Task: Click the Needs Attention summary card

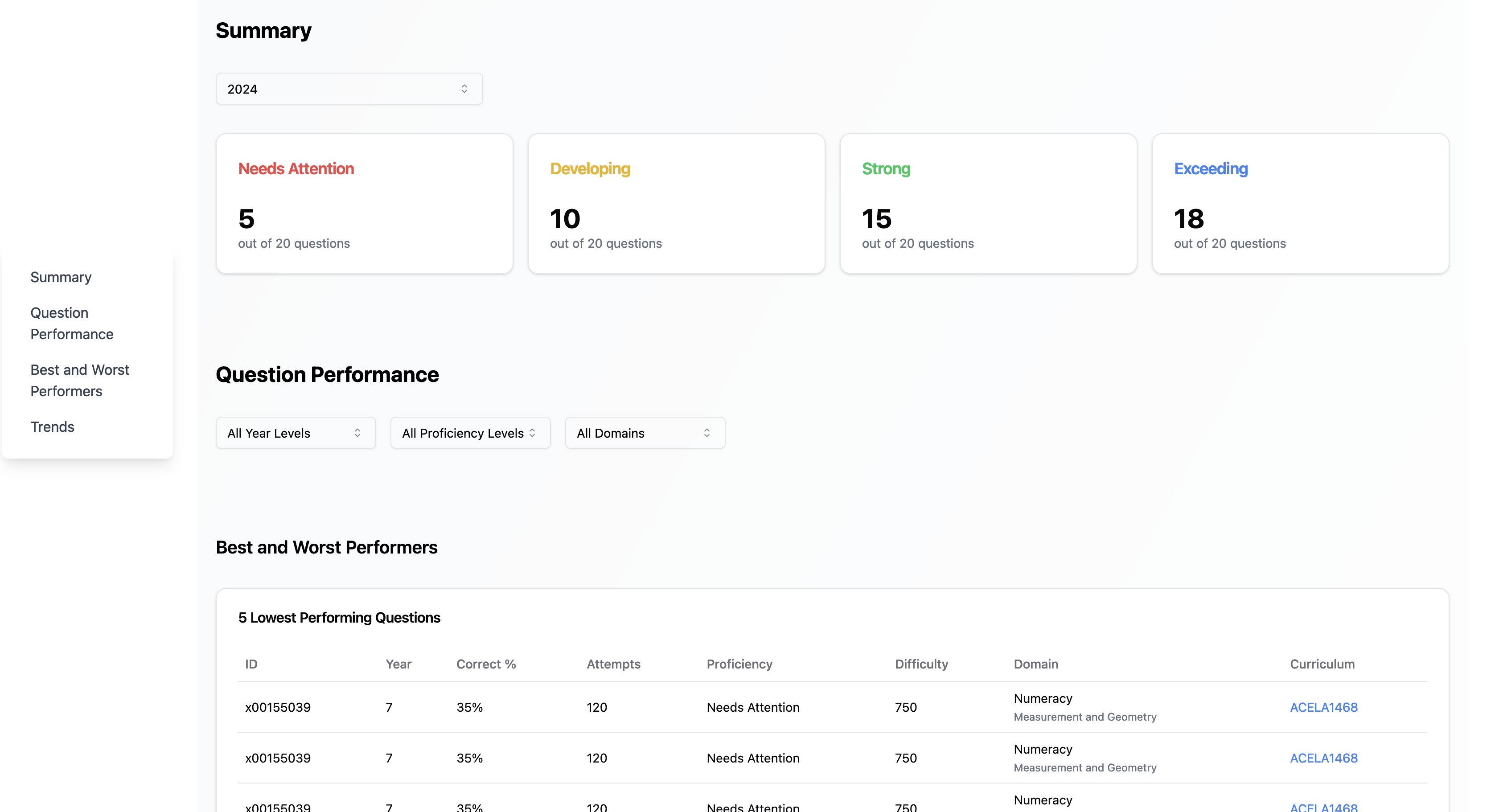Action: 365,204
